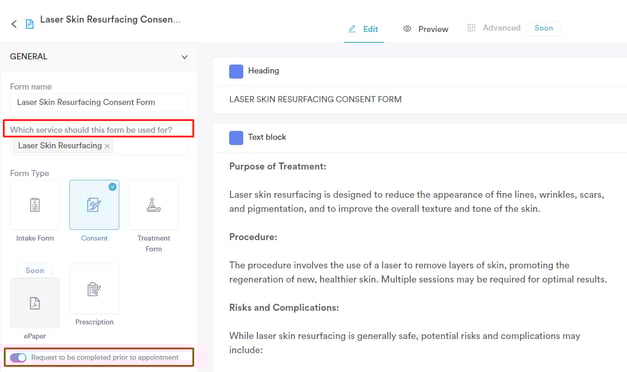Screen dimensions: 627x372
Task: Select the Prescription form type icon
Action: 94,289
